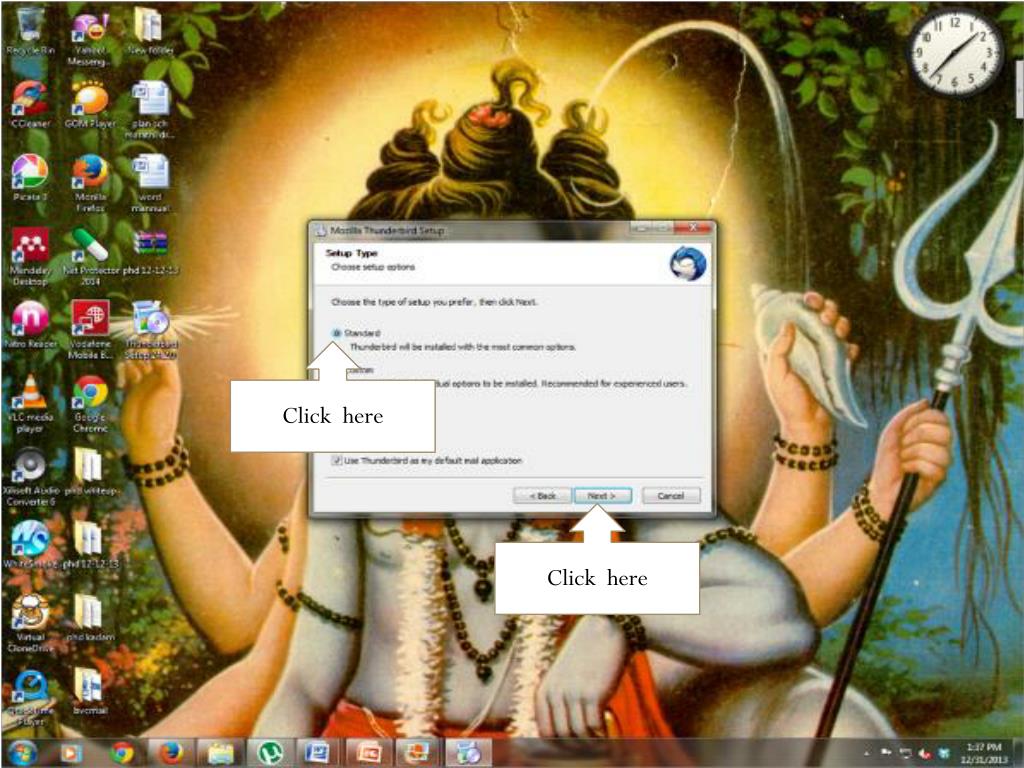Image resolution: width=1024 pixels, height=768 pixels.
Task: Open the Vodafone Mobile Broadband shortcut
Action: (x=90, y=330)
